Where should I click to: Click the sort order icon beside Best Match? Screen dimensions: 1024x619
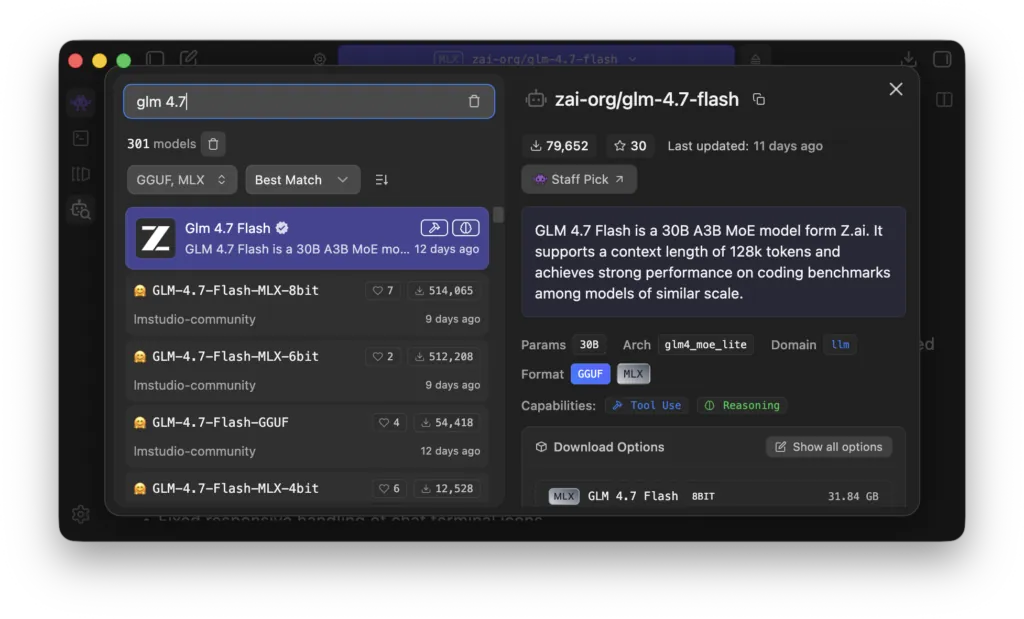(x=381, y=180)
